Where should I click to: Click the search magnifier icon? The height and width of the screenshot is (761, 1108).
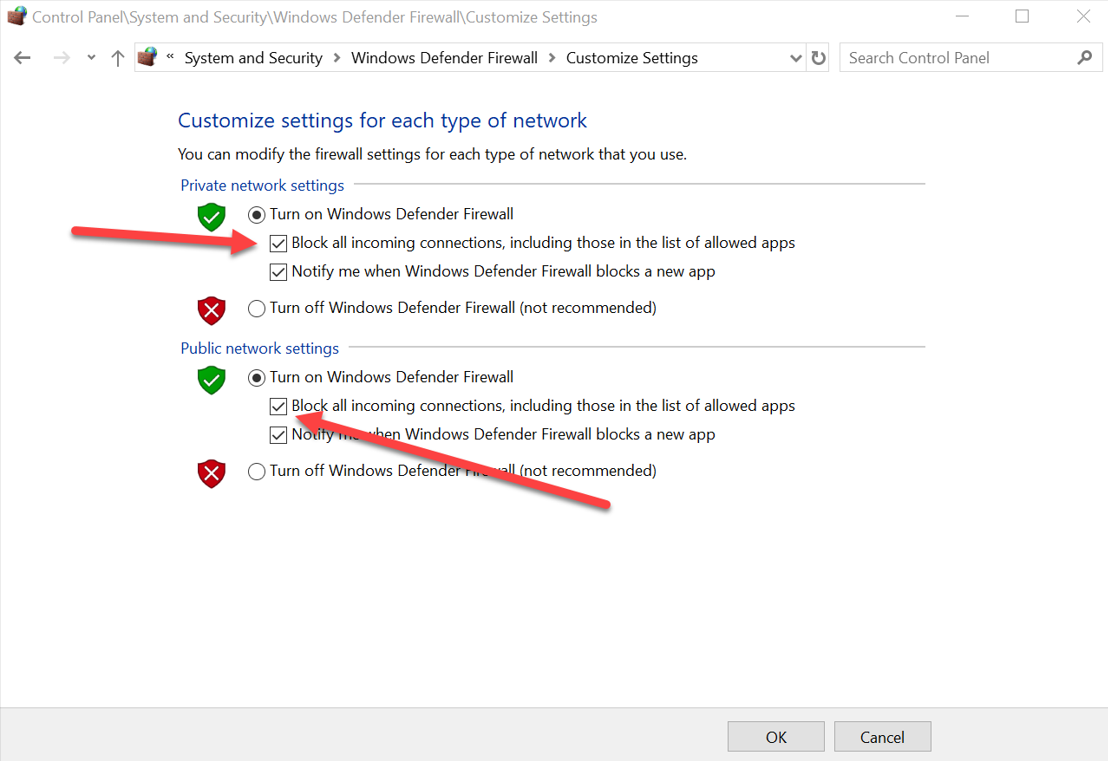1085,58
